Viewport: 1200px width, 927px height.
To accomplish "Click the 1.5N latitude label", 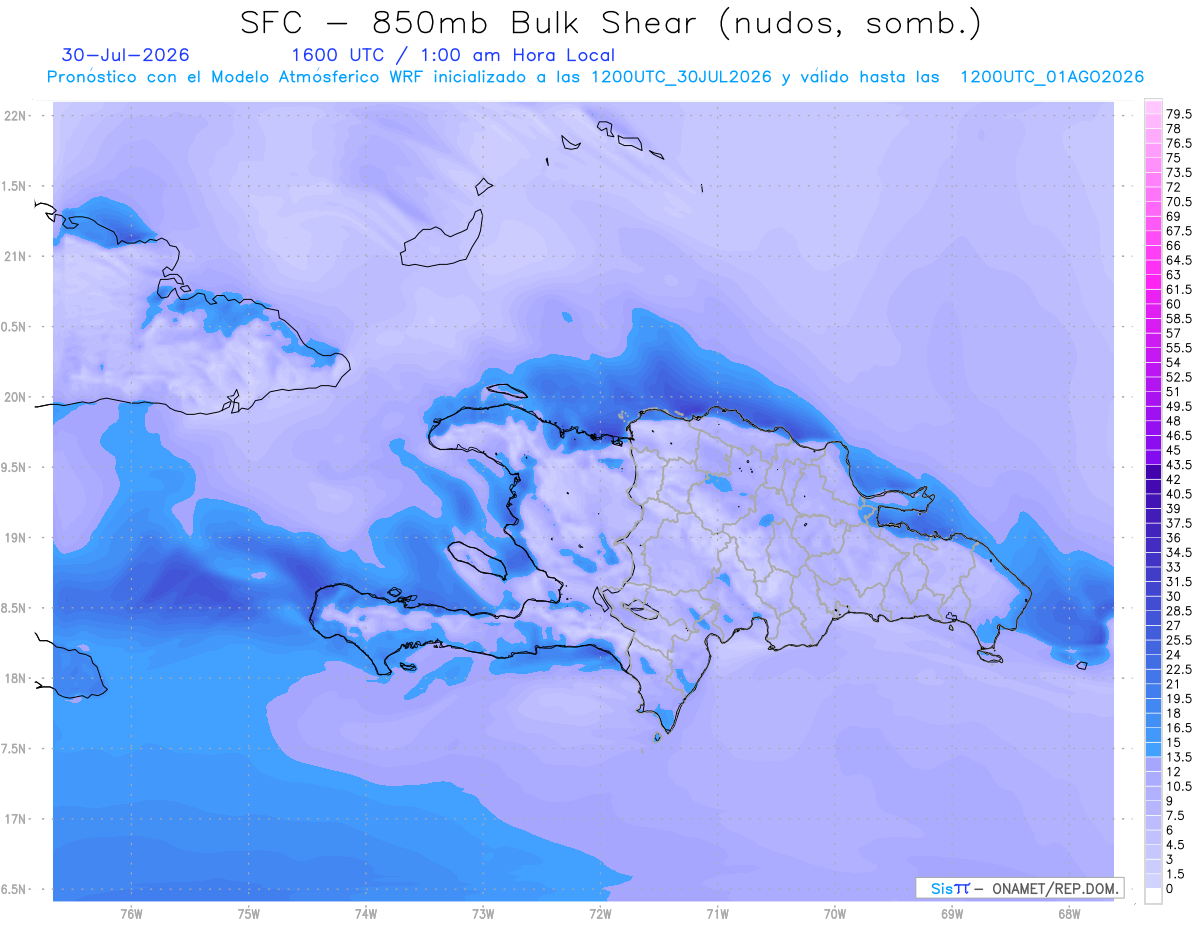I will (14, 186).
